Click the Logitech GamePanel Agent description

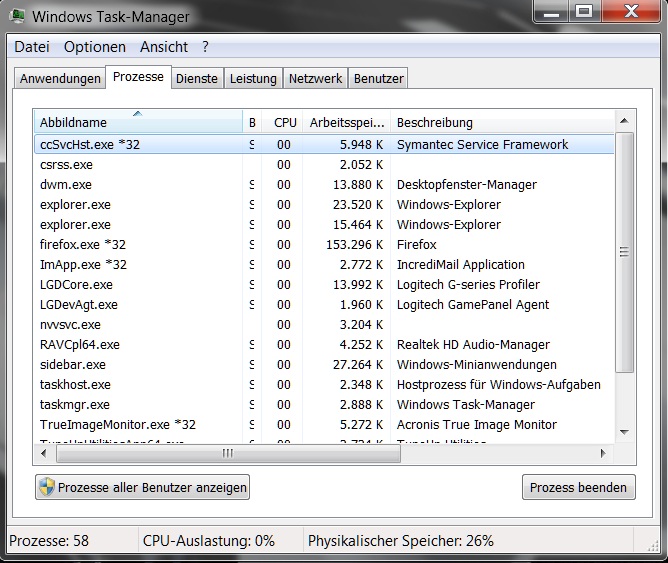click(473, 304)
